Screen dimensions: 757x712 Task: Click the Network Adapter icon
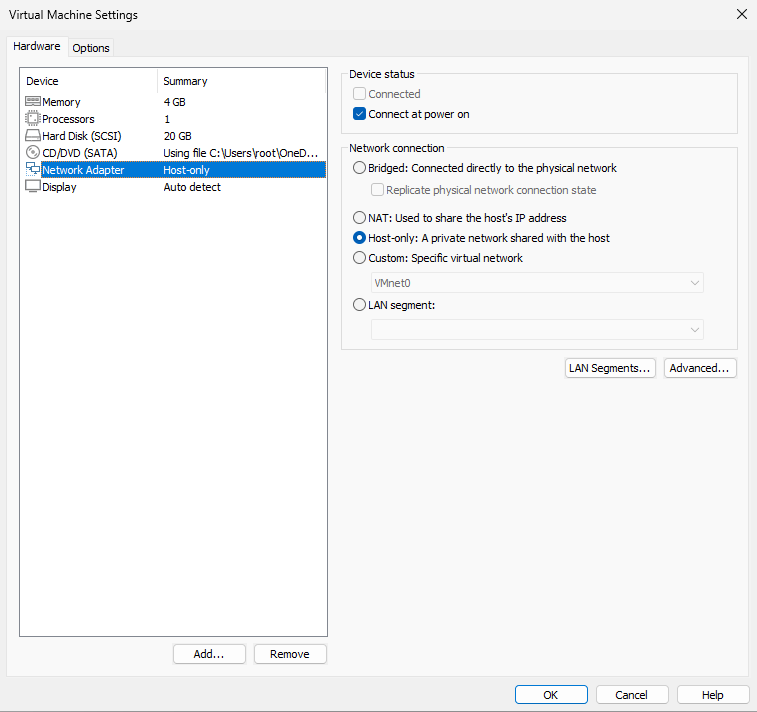coord(32,170)
